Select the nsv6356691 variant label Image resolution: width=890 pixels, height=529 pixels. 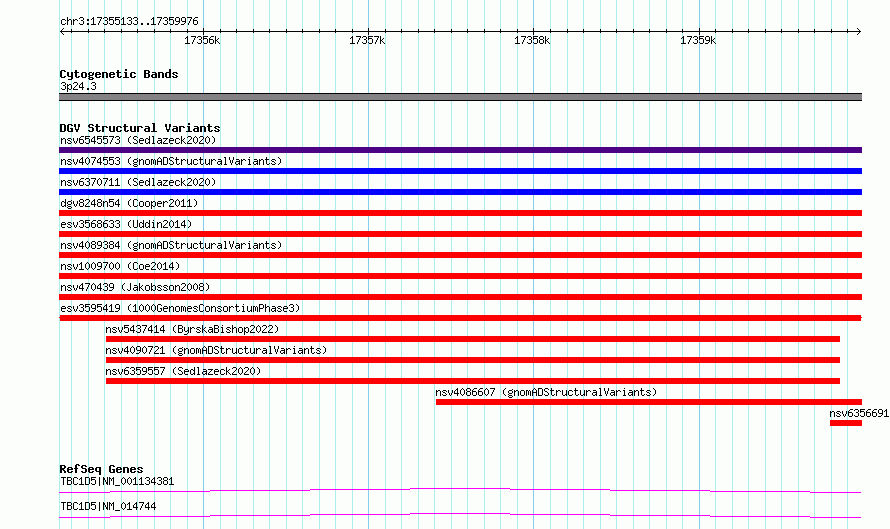(x=859, y=413)
